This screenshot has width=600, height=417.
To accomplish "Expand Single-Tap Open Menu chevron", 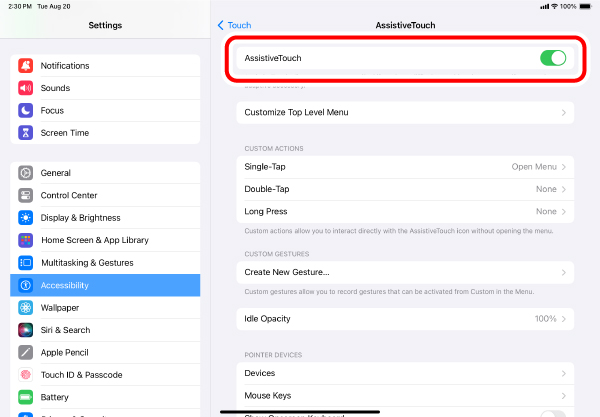I will click(564, 167).
